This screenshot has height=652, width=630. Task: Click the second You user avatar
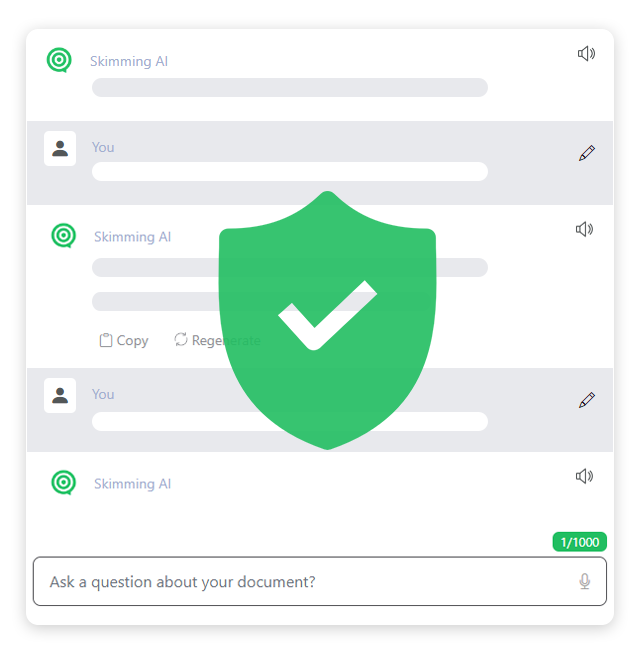[60, 395]
